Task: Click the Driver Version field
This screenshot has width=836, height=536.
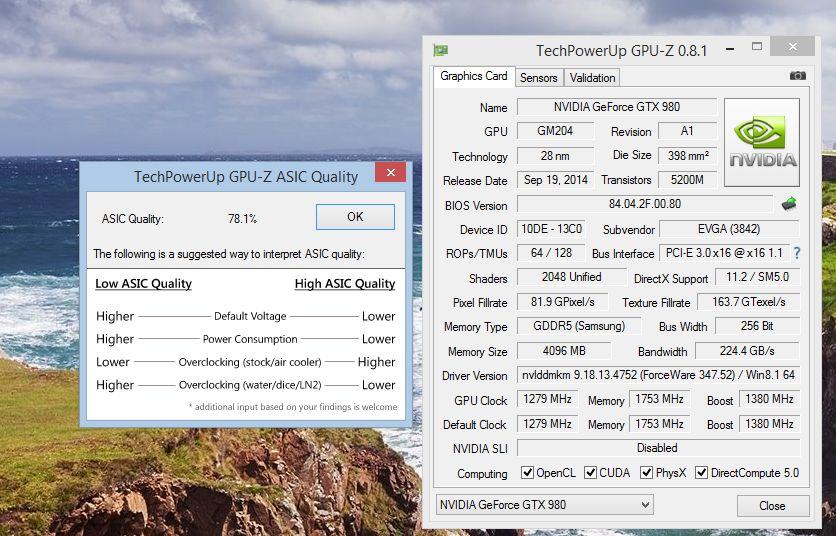Action: (x=658, y=375)
